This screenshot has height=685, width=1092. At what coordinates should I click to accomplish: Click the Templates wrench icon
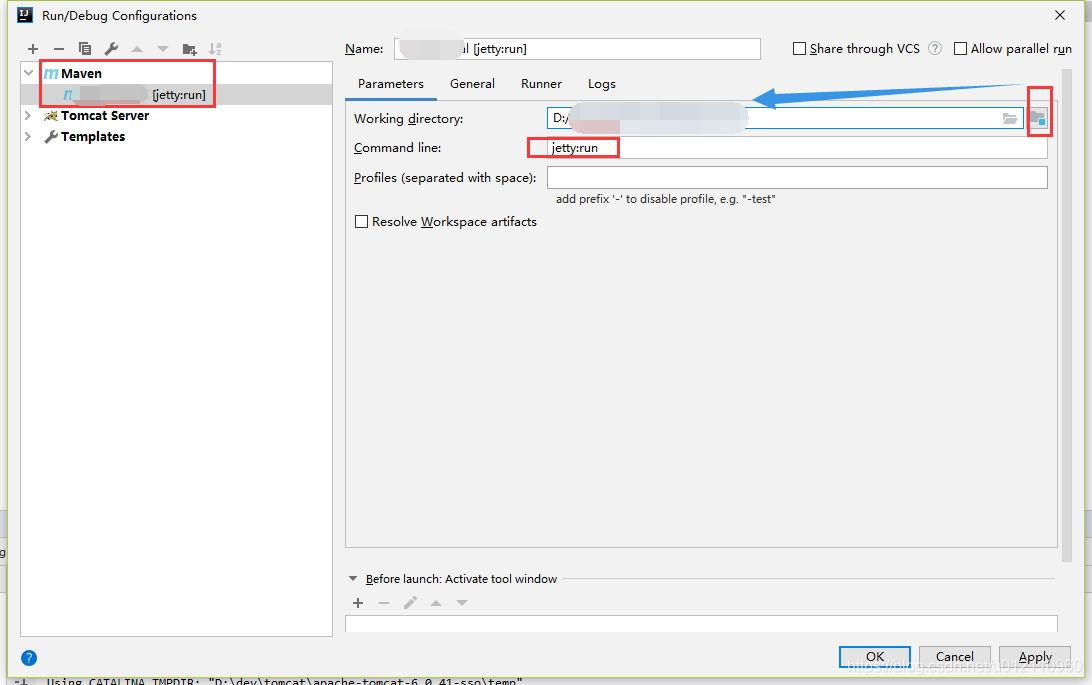tap(51, 137)
